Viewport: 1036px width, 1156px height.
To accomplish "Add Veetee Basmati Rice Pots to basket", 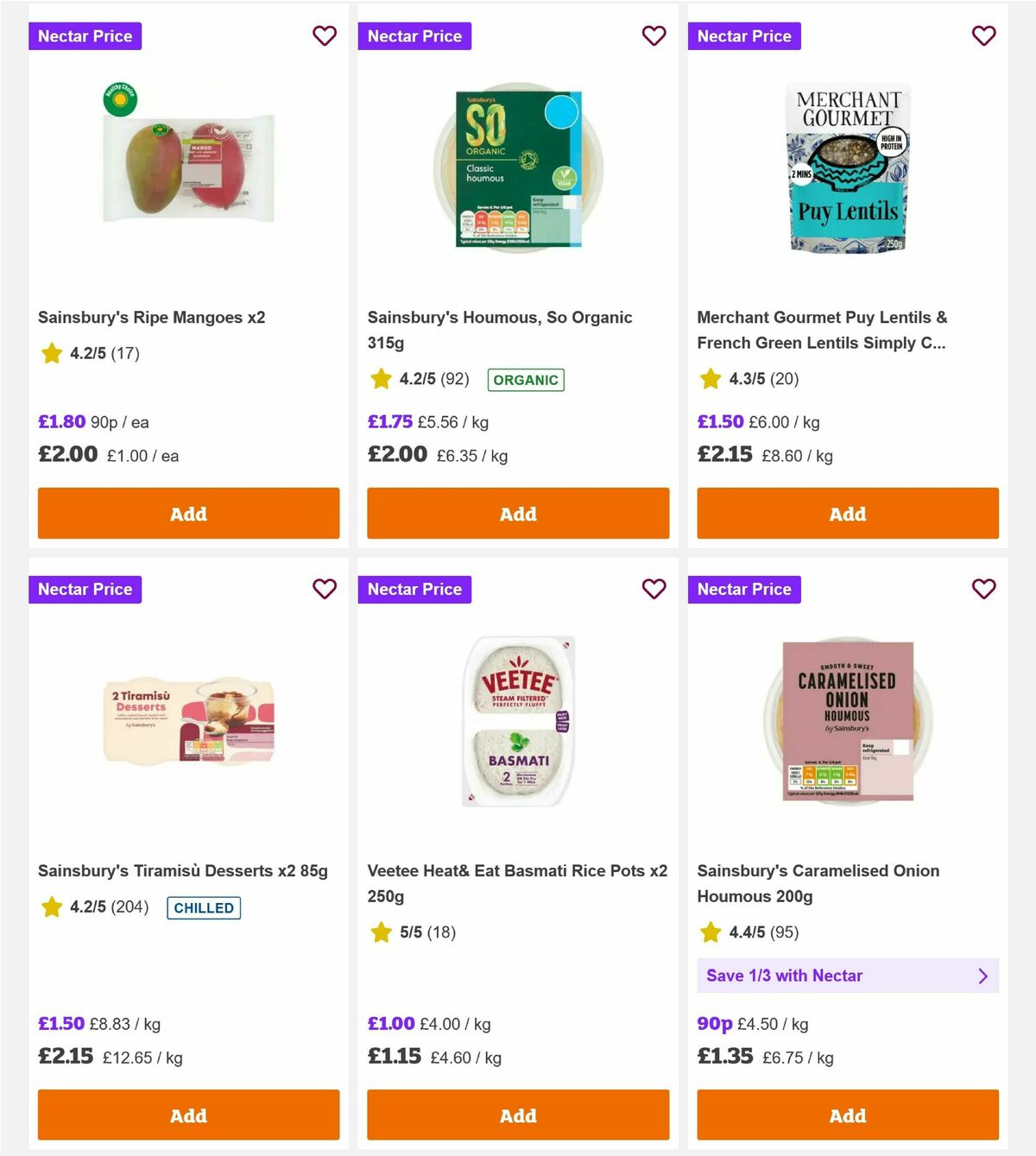I will pyautogui.click(x=517, y=1115).
